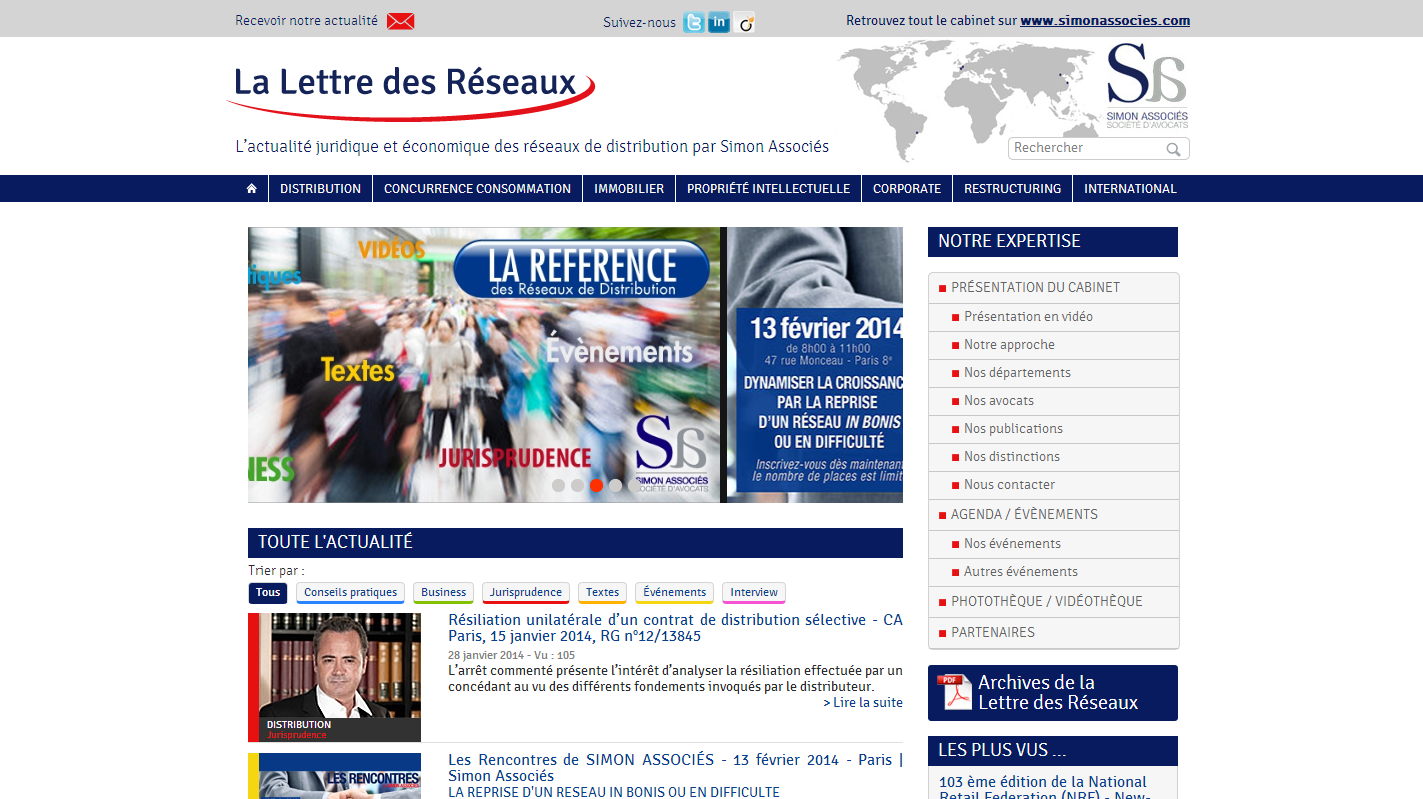Open the Distribution menu item
This screenshot has height=799, width=1423.
(x=320, y=188)
